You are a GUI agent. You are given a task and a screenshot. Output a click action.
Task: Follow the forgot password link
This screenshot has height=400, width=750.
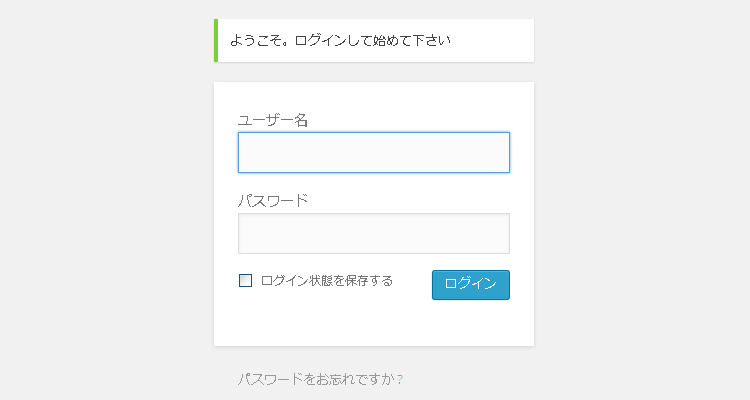pos(320,379)
